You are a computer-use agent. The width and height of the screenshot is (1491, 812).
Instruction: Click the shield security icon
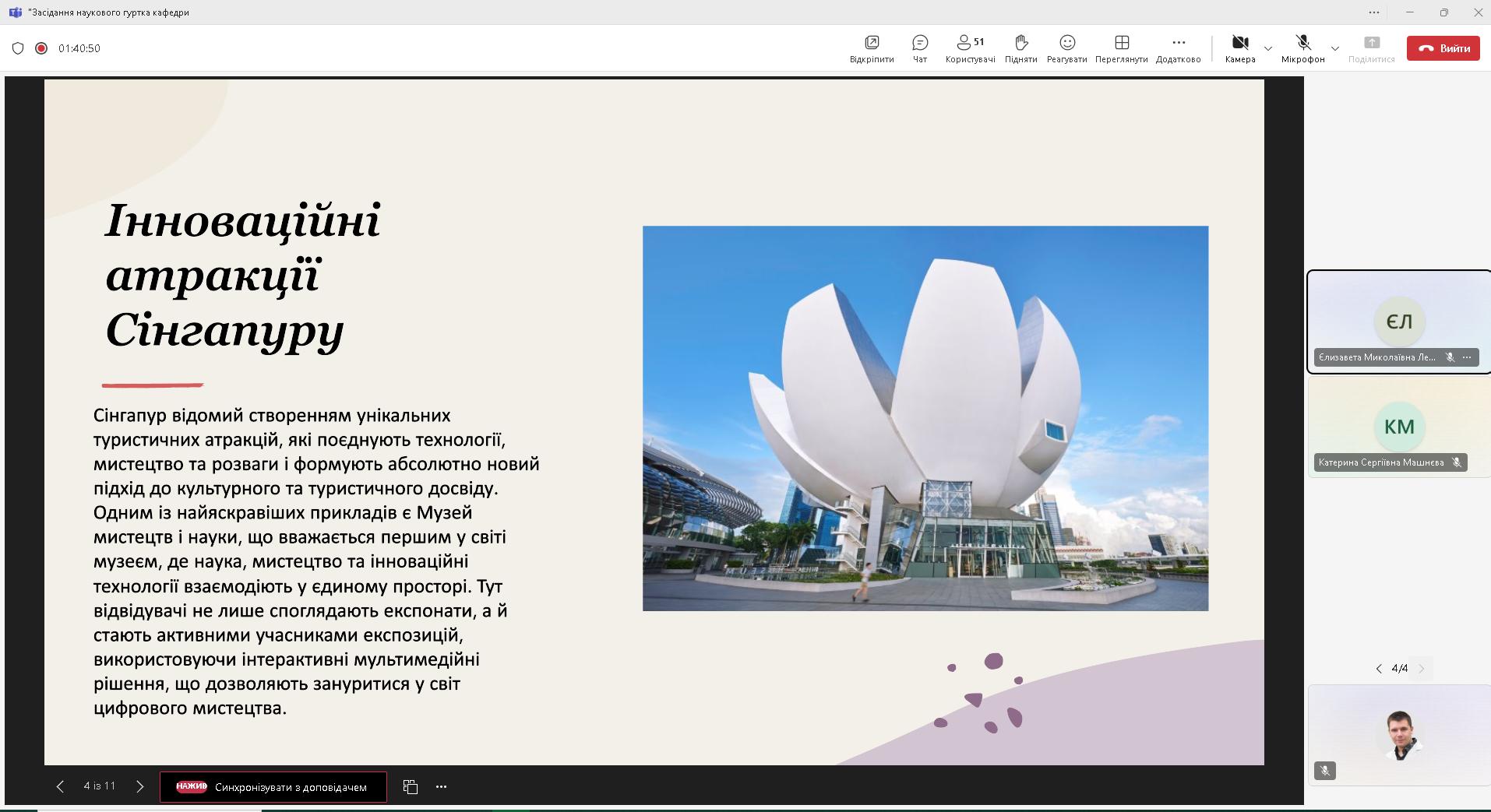pyautogui.click(x=18, y=48)
